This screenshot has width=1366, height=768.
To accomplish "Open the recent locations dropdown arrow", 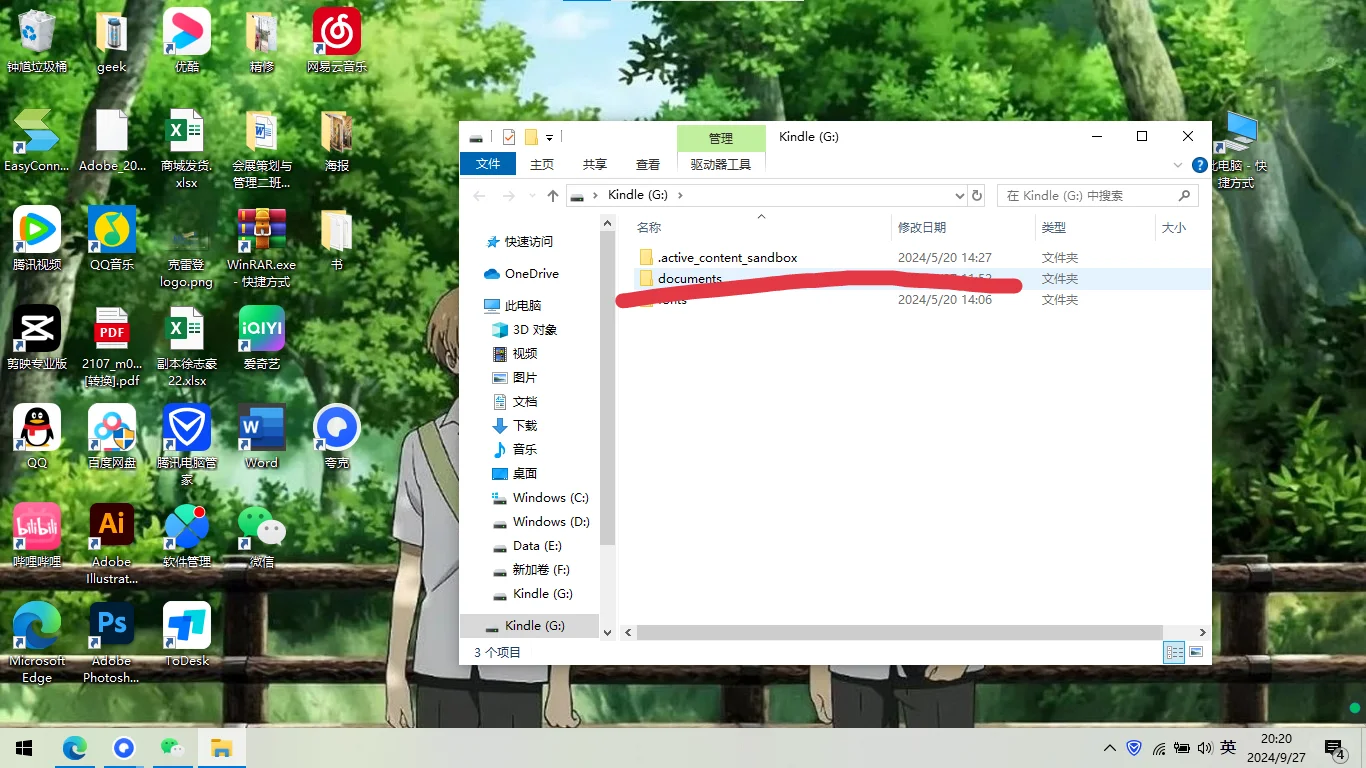I will [531, 196].
